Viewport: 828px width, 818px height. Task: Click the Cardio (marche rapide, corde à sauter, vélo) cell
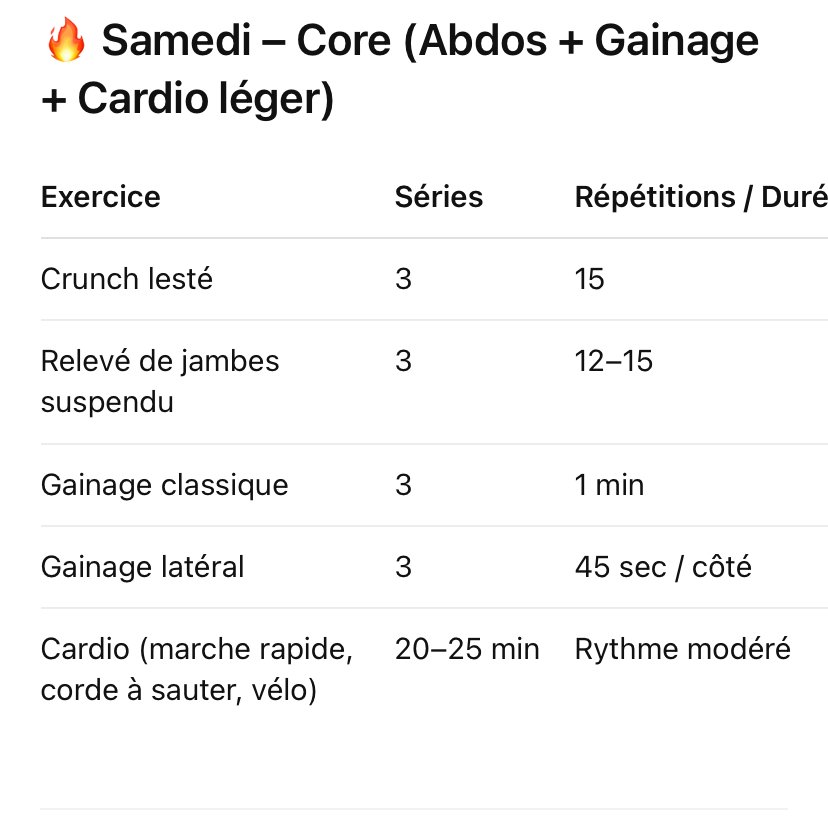[x=197, y=669]
